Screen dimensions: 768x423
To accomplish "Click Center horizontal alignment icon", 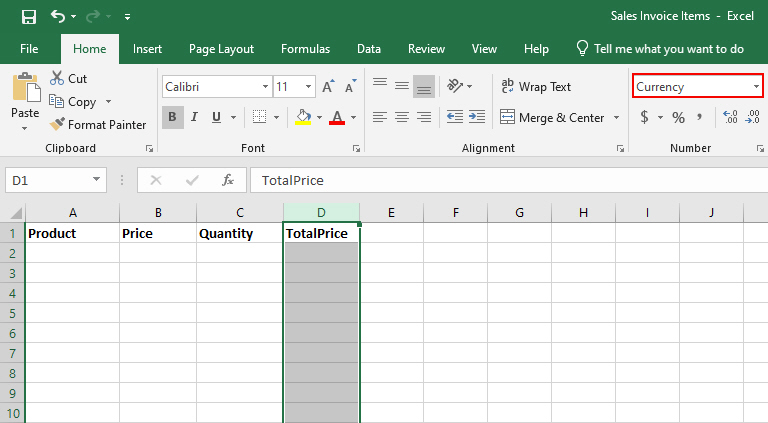I will [x=402, y=117].
